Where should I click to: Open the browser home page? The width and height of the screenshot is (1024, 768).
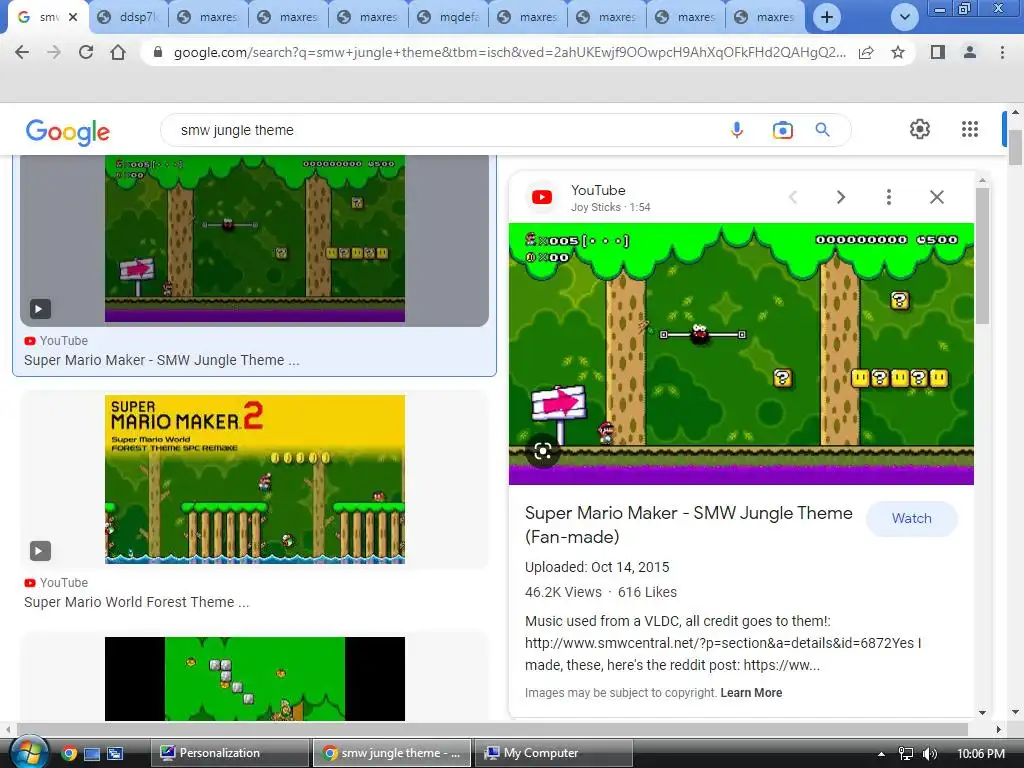118,52
